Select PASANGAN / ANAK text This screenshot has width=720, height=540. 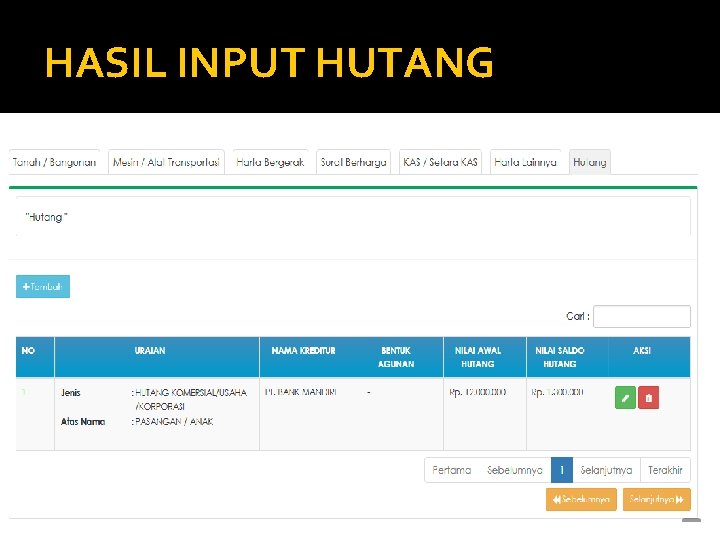click(174, 422)
